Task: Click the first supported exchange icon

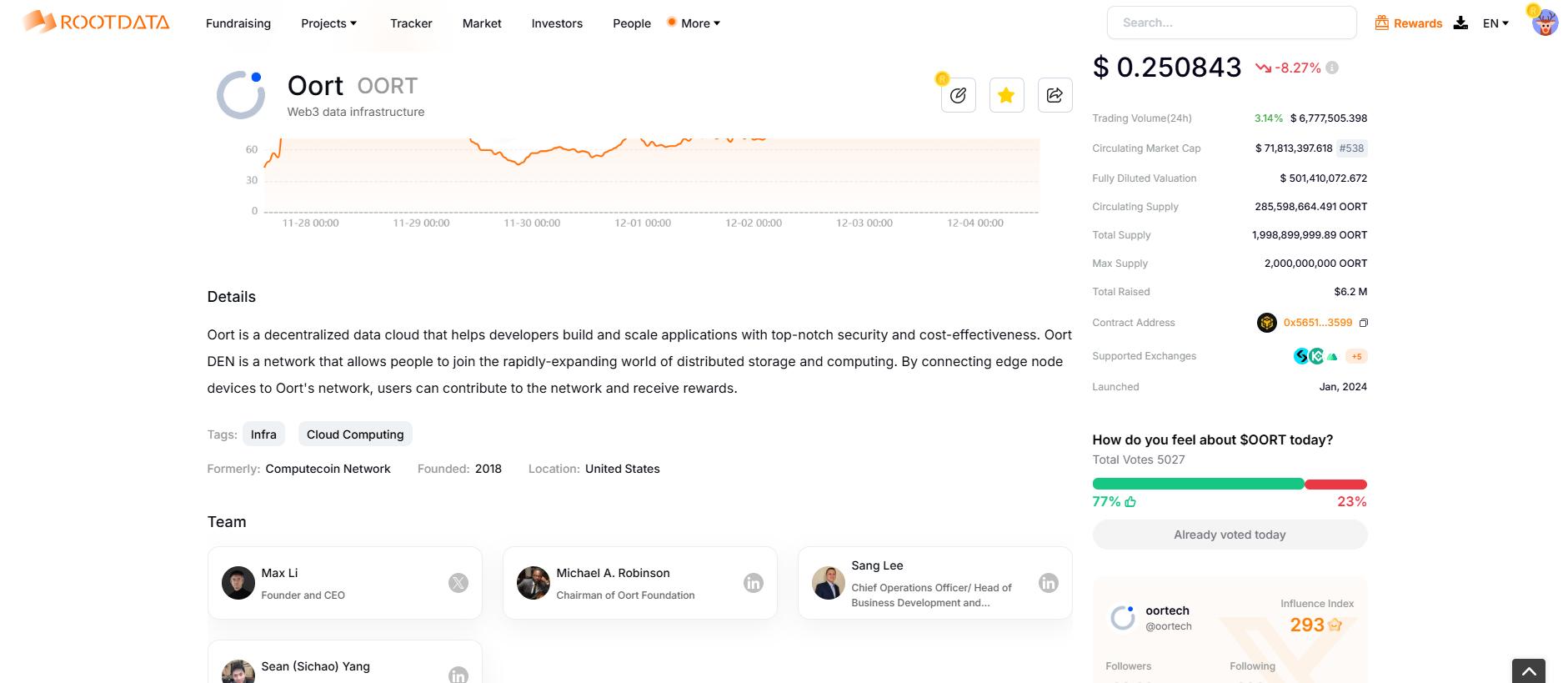Action: click(1301, 356)
